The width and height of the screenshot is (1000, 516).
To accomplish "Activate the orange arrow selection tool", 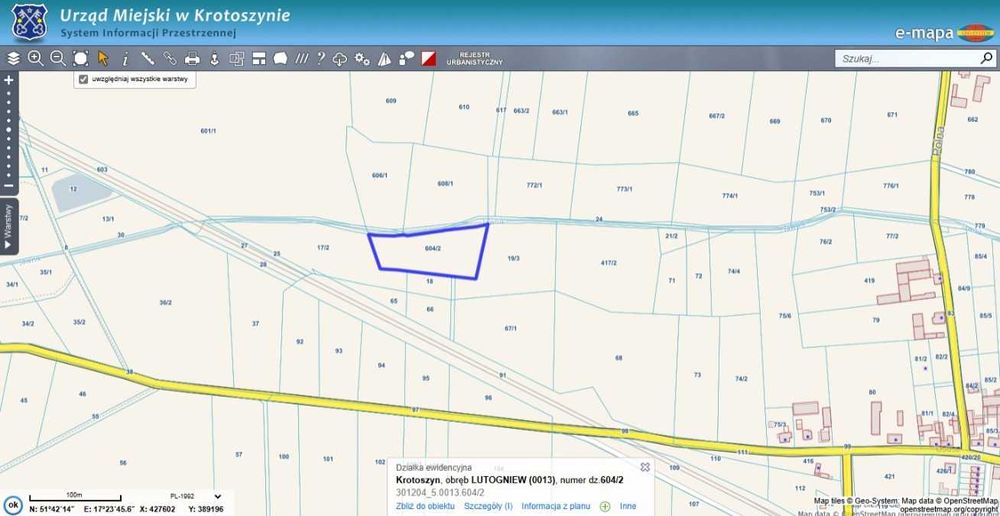I will [103, 59].
